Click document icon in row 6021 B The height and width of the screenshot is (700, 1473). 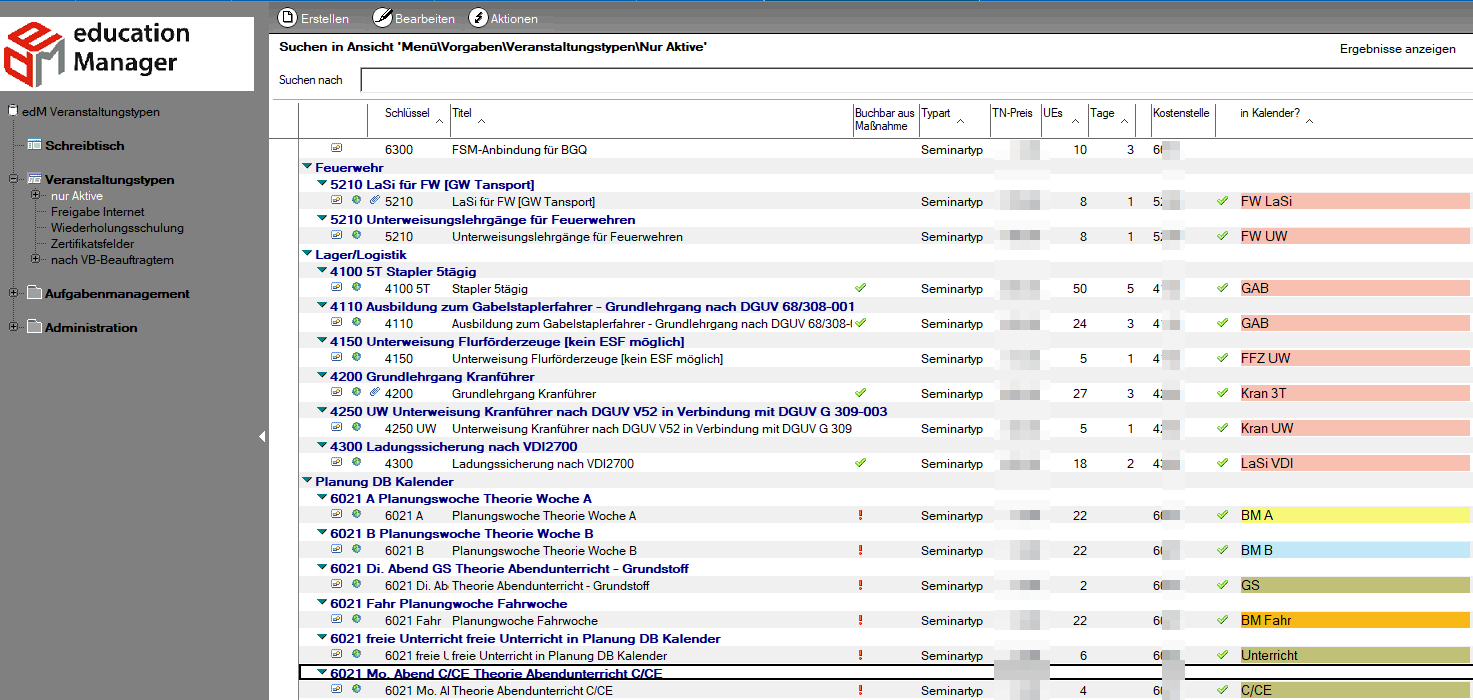[337, 550]
